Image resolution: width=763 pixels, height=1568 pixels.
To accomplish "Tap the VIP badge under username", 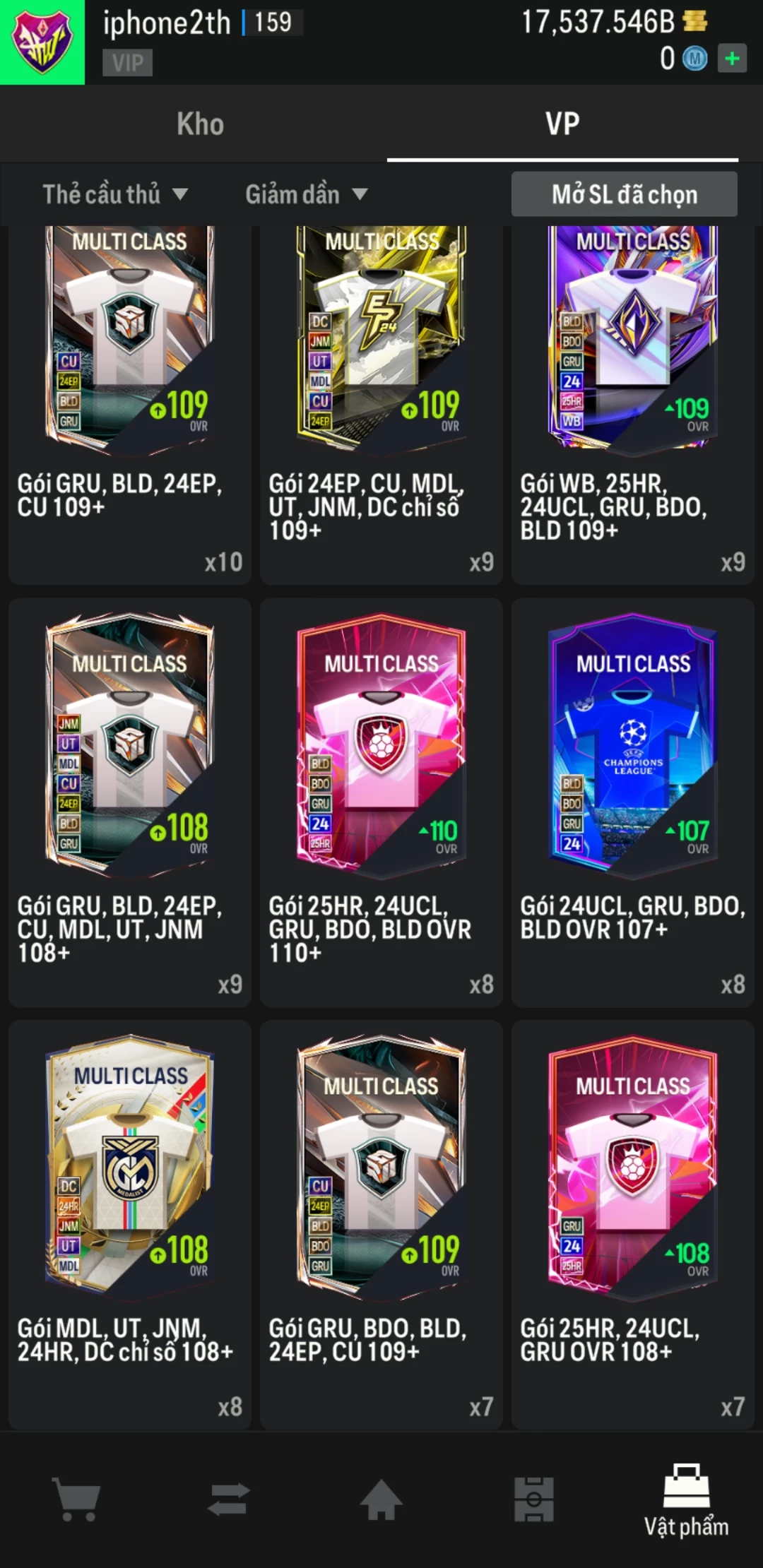I will [x=128, y=63].
